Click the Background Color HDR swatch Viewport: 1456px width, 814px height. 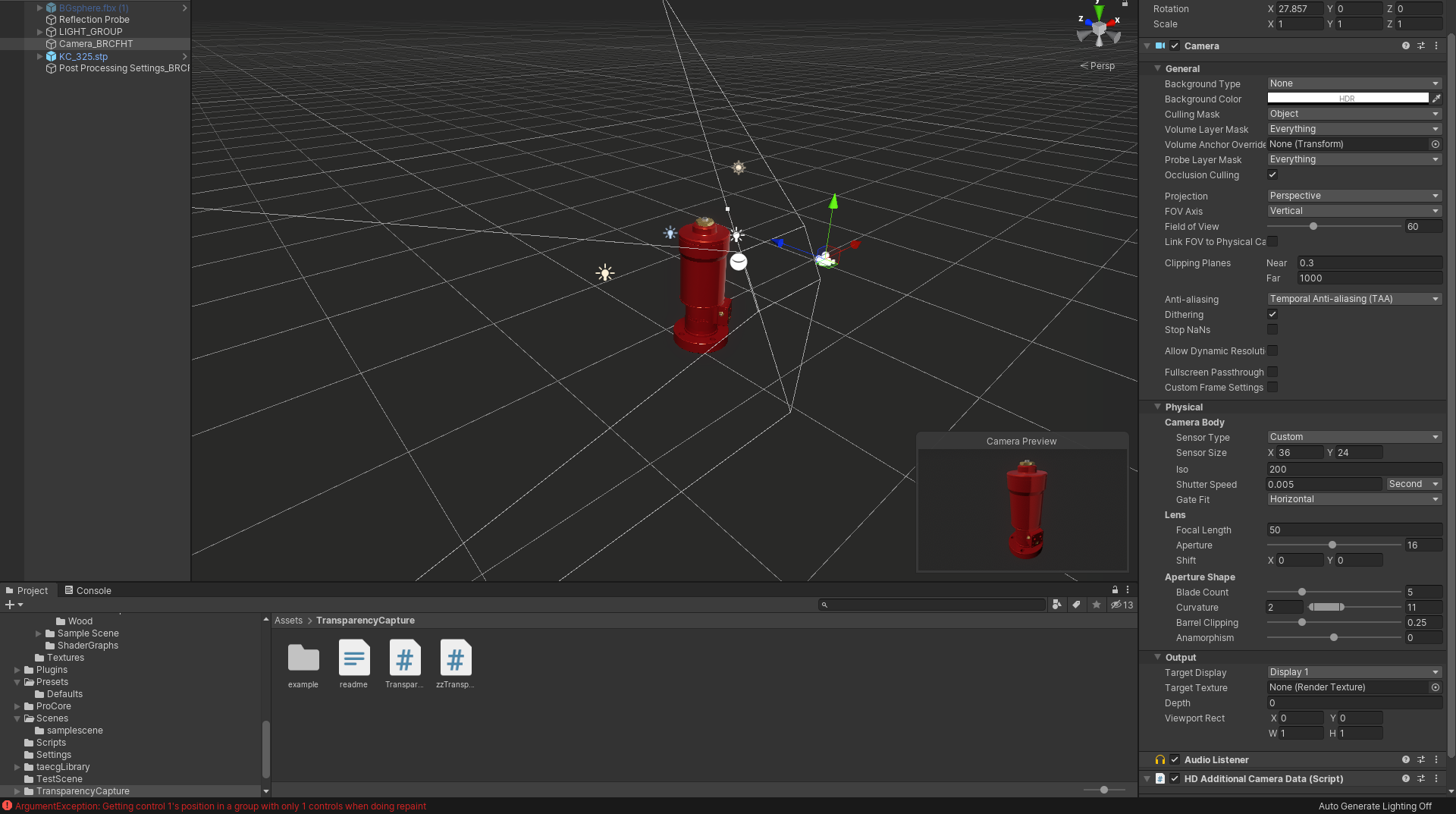pyautogui.click(x=1348, y=97)
